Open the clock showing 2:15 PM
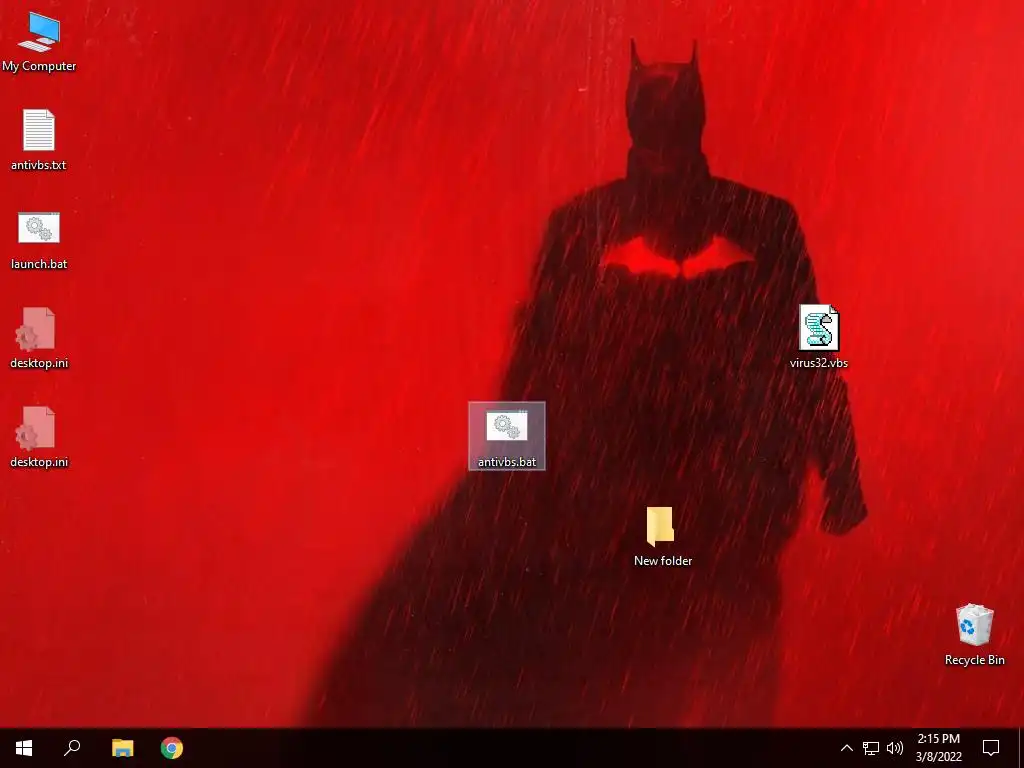This screenshot has width=1024, height=768. pos(938,748)
